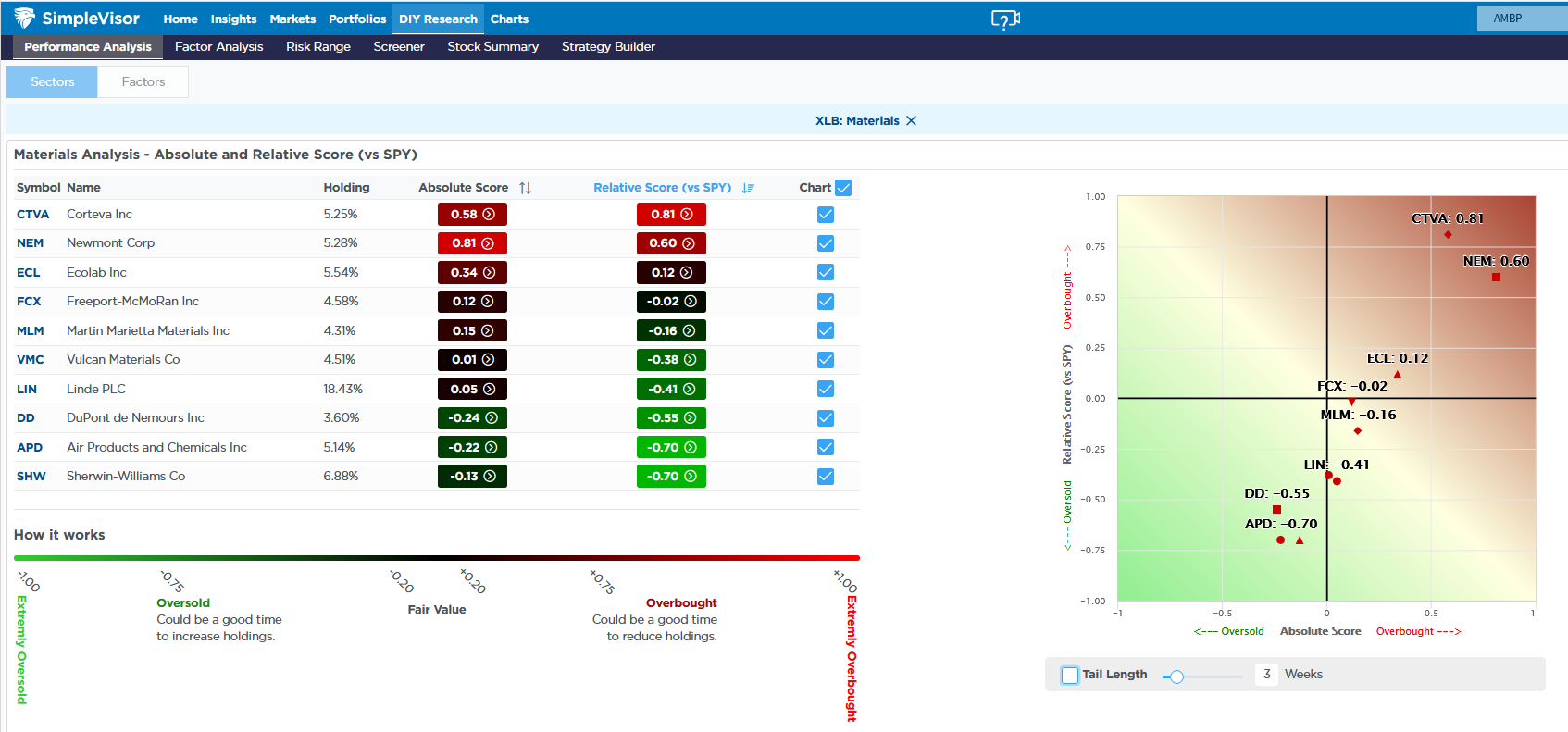Select the Sectors tab
Viewport: 1568px width, 732px height.
coord(52,81)
